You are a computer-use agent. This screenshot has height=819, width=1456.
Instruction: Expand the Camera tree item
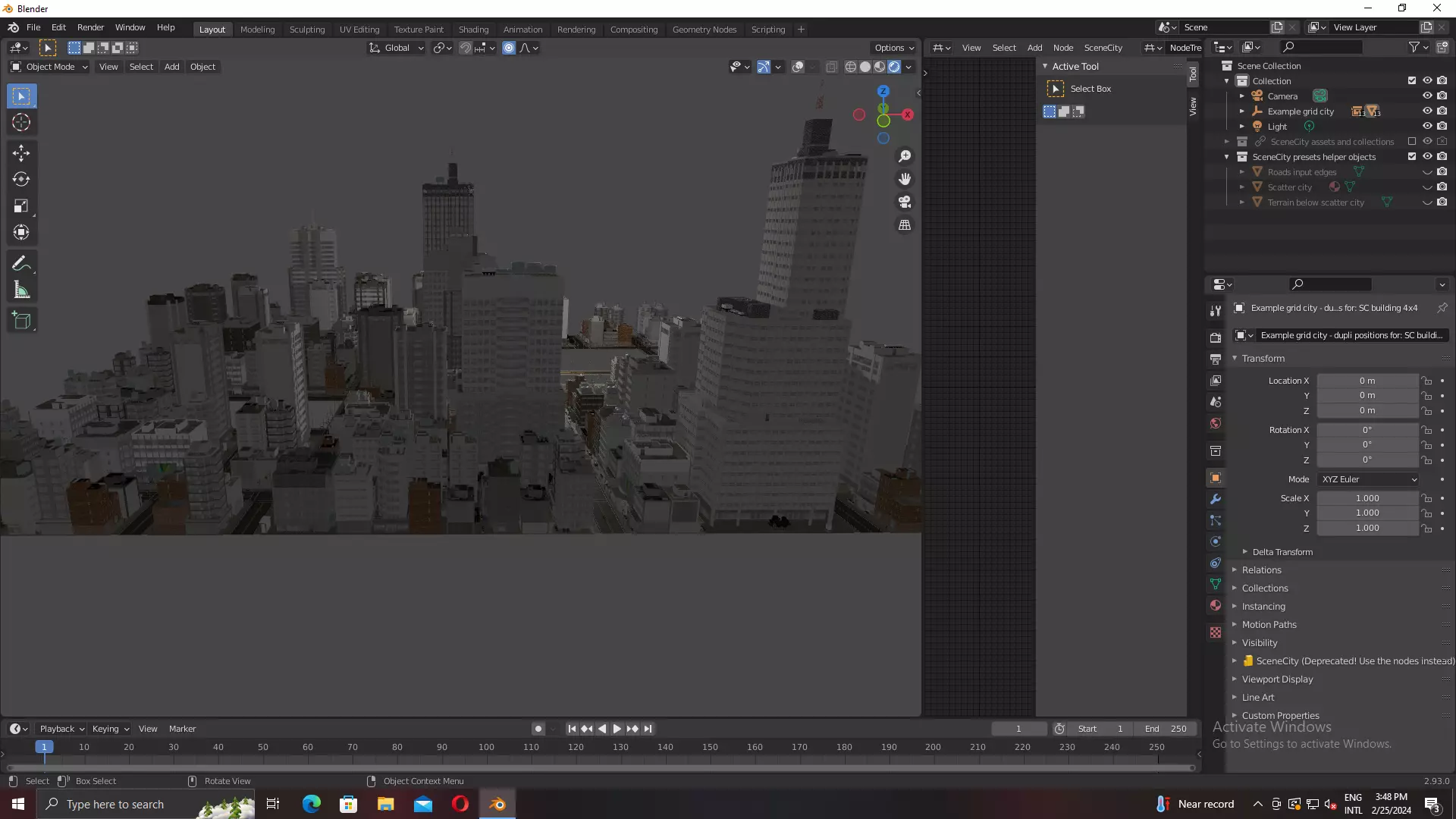(1241, 96)
